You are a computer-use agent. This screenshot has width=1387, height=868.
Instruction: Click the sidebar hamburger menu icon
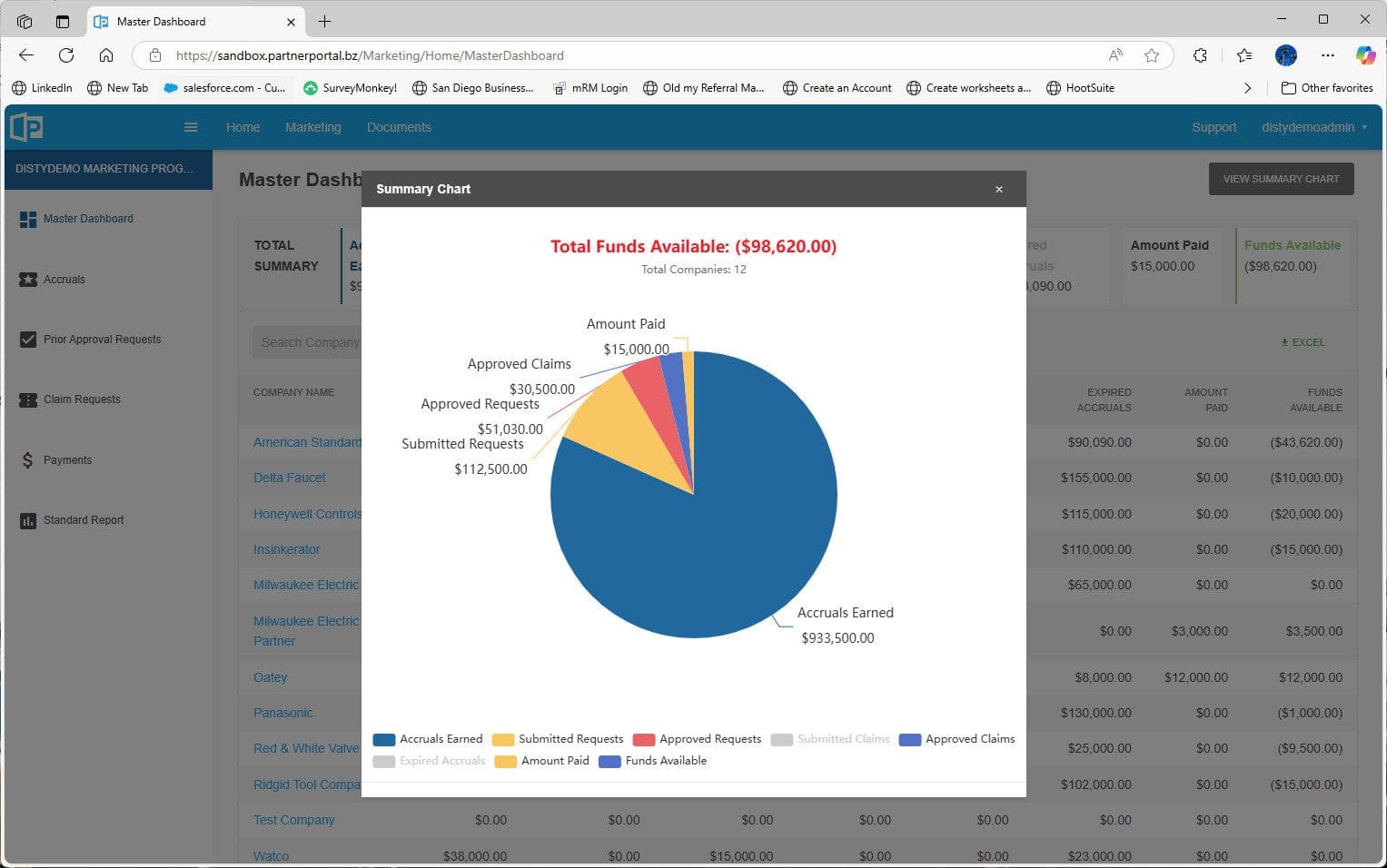click(x=191, y=127)
